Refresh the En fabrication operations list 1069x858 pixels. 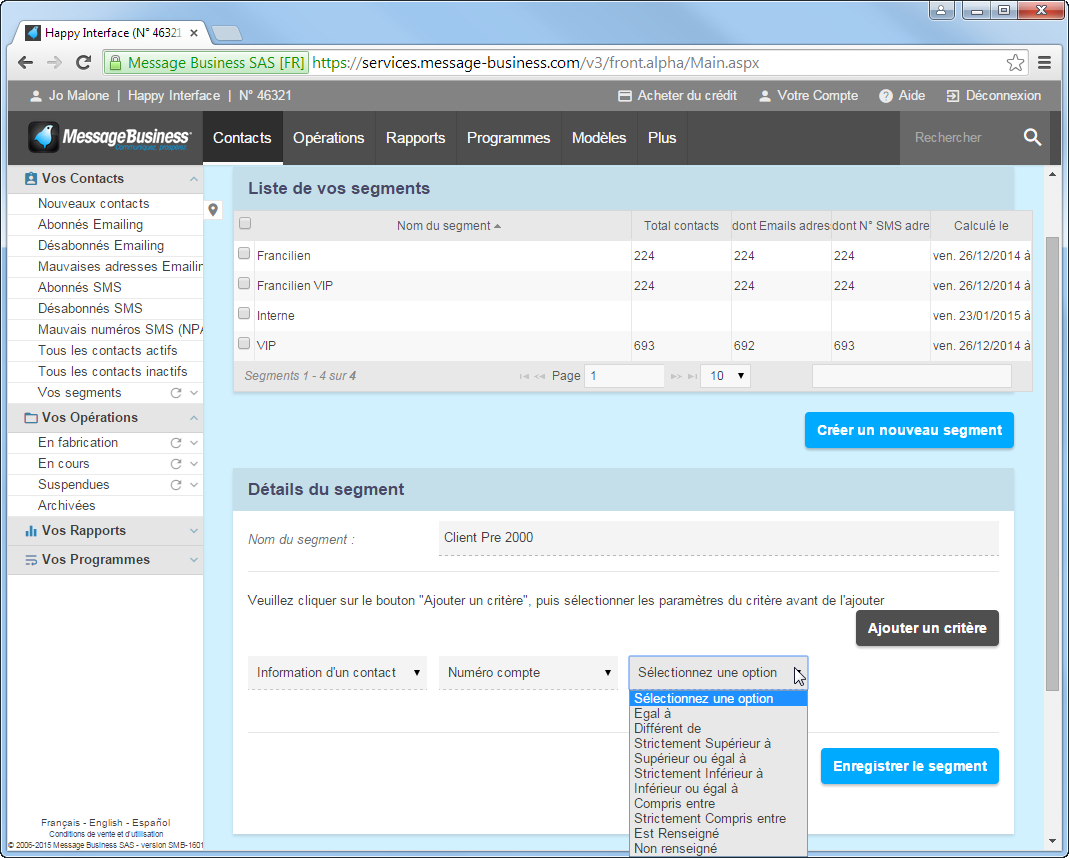[x=176, y=442]
